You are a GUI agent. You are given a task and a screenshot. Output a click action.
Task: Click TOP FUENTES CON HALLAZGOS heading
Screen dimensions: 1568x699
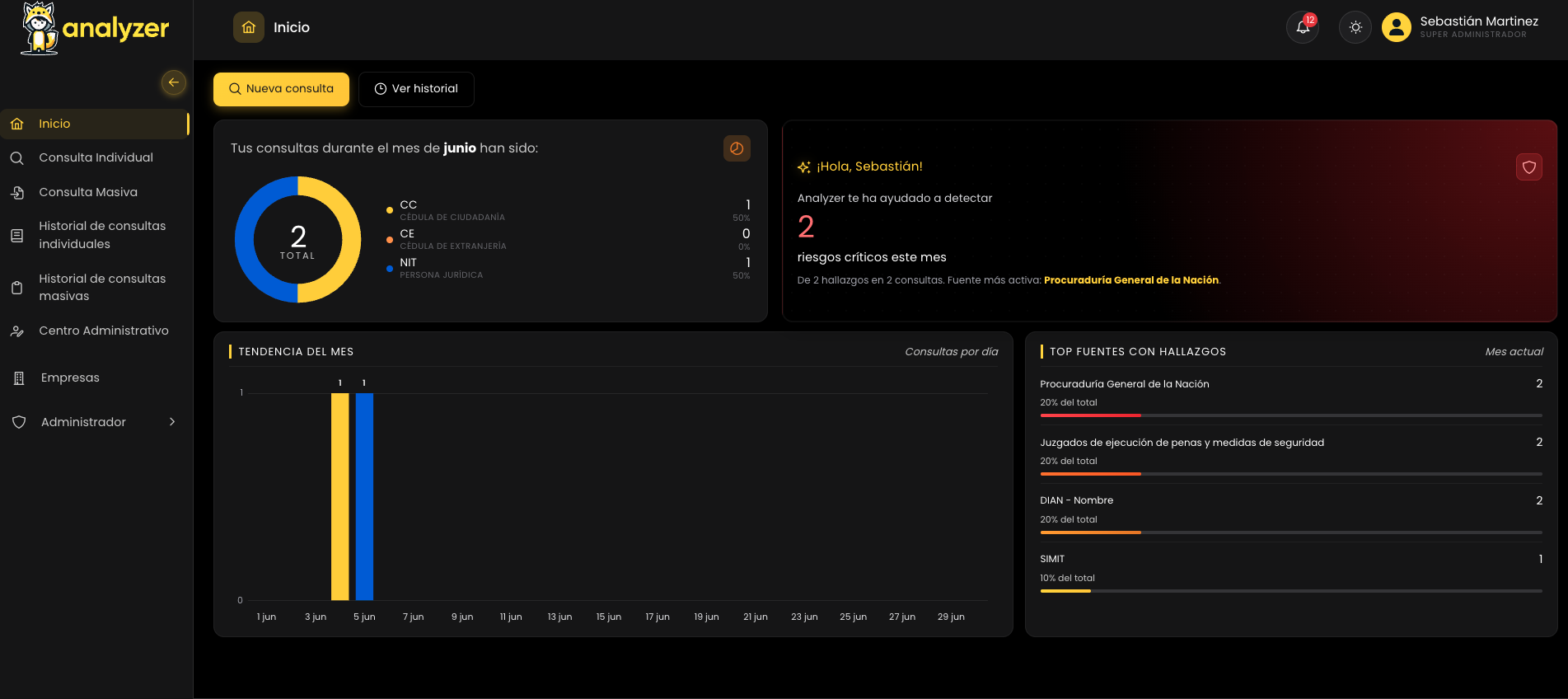click(x=1138, y=352)
